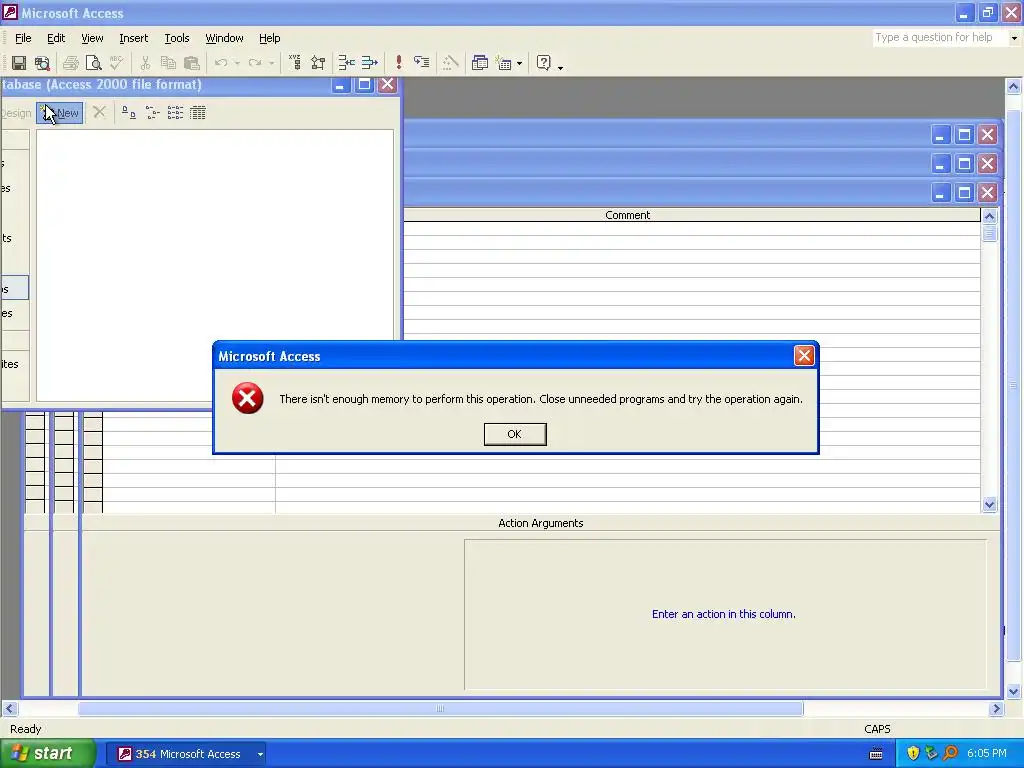Click OK in the memory error dialog
Image resolution: width=1024 pixels, height=768 pixels.
(x=515, y=434)
